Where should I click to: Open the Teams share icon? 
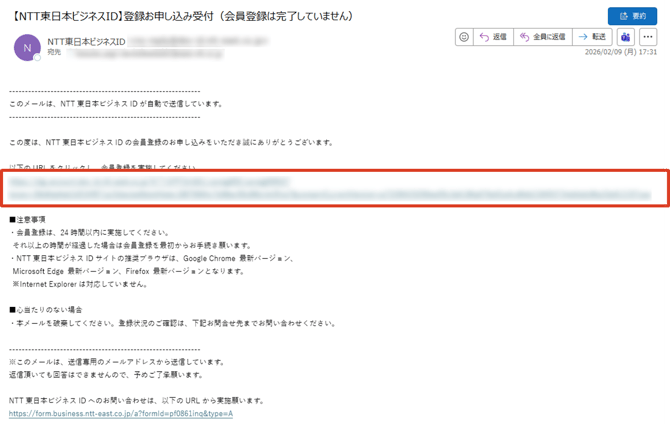click(626, 37)
